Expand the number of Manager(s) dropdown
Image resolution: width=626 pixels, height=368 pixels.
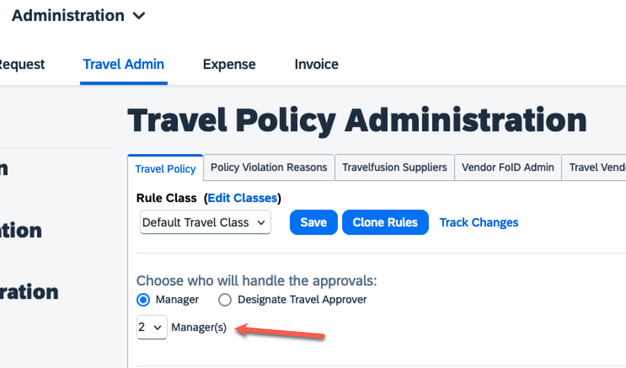[152, 327]
